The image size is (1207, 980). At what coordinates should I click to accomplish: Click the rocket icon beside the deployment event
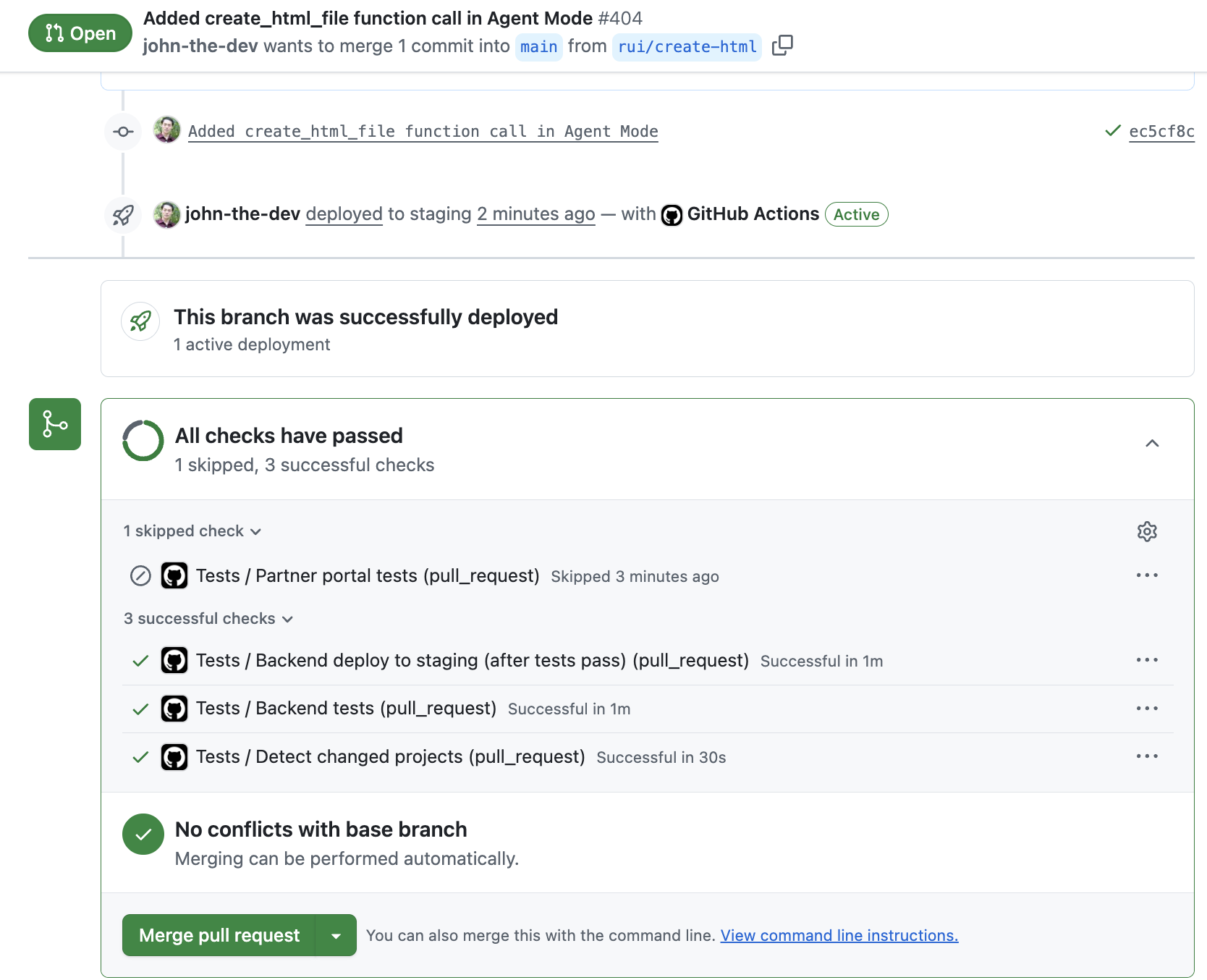(122, 214)
